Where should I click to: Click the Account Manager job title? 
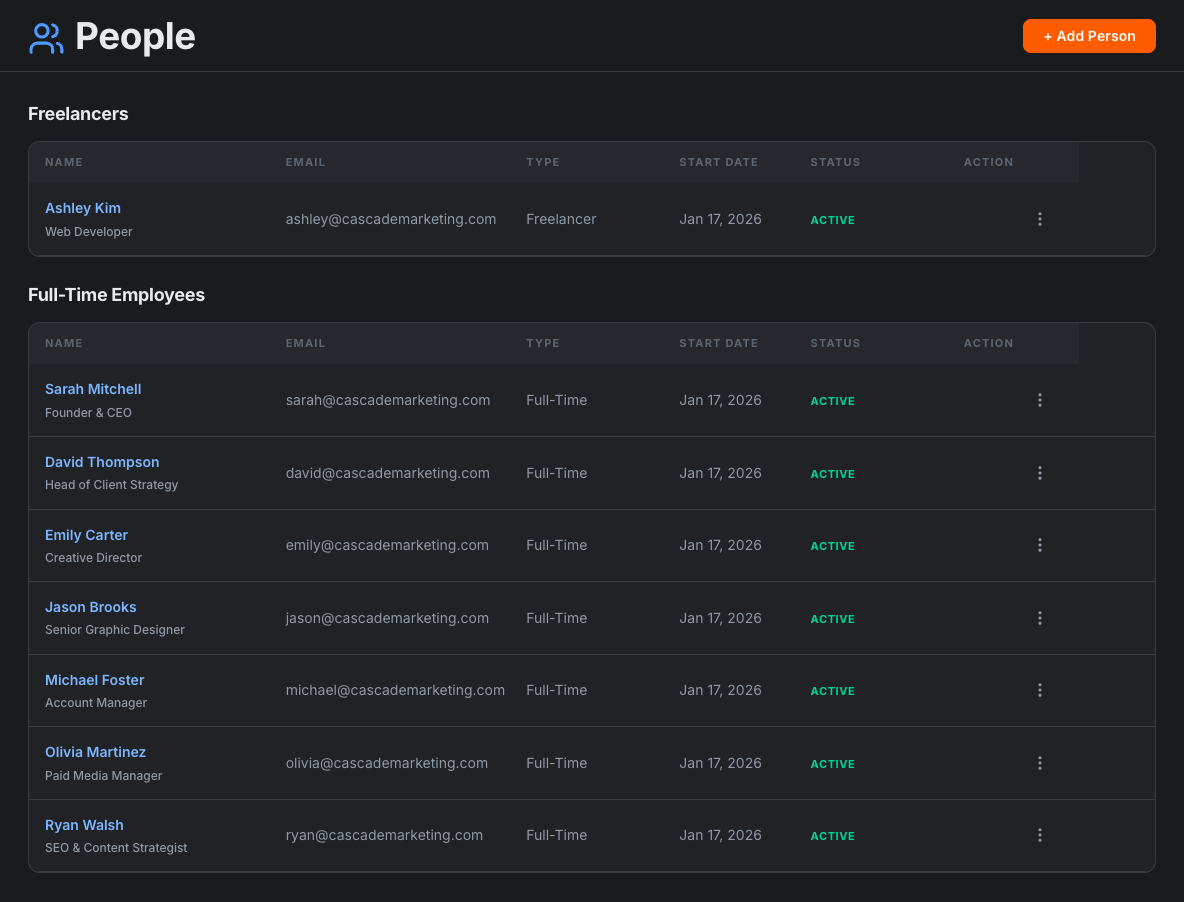(x=96, y=703)
